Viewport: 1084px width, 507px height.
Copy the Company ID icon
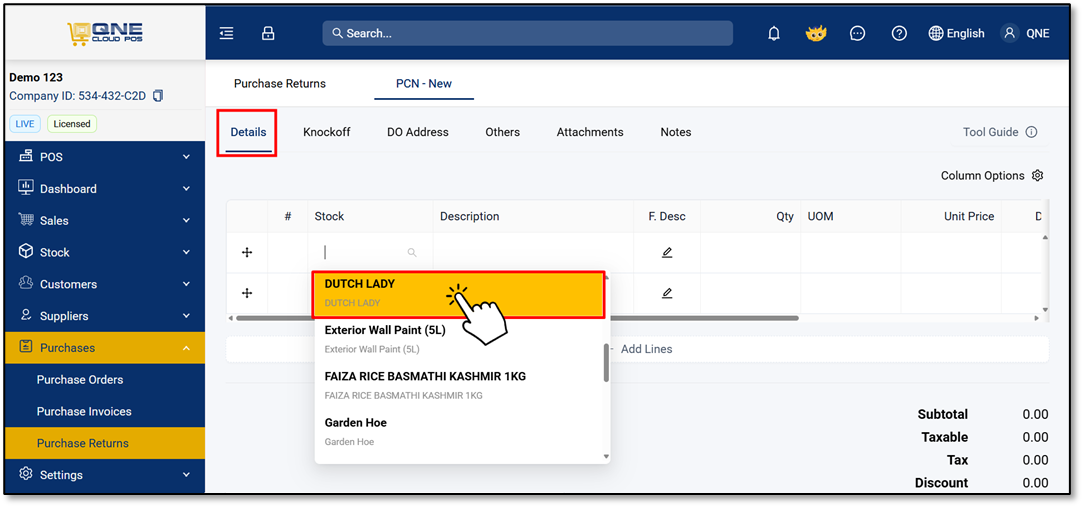(x=158, y=95)
